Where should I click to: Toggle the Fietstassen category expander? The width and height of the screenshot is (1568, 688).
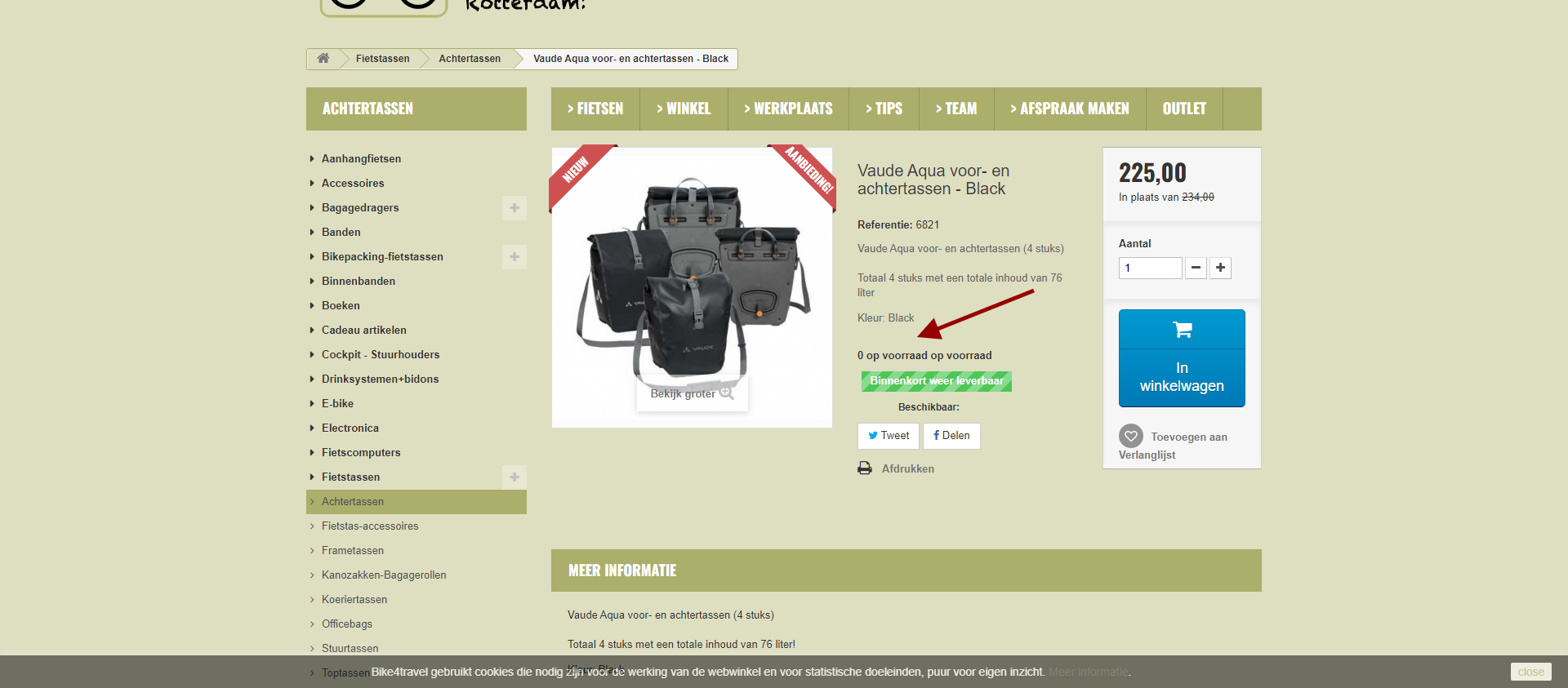click(514, 477)
